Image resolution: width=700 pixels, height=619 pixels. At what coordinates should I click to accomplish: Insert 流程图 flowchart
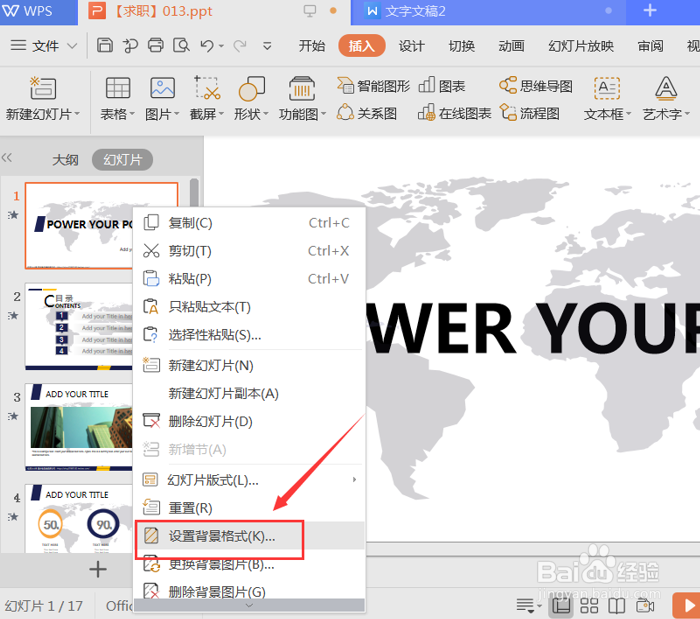(x=529, y=113)
